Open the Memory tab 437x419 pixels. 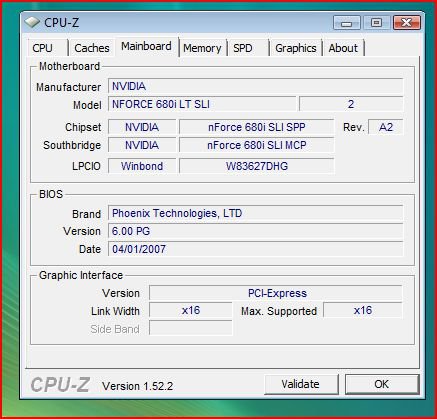click(202, 48)
